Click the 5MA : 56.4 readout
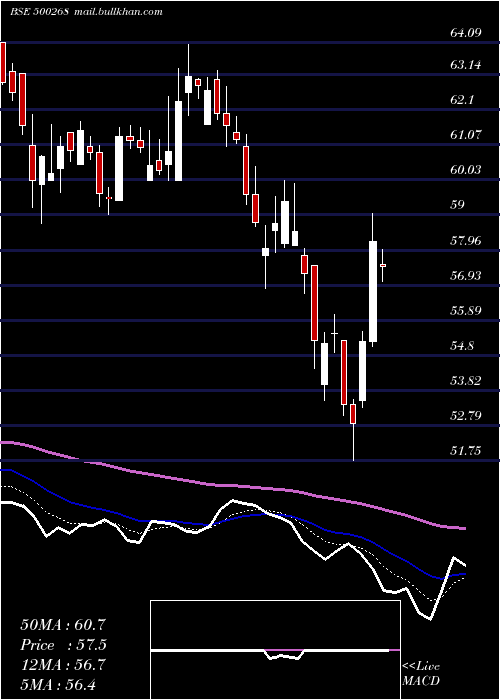This screenshot has height=700, width=500. pos(58,685)
